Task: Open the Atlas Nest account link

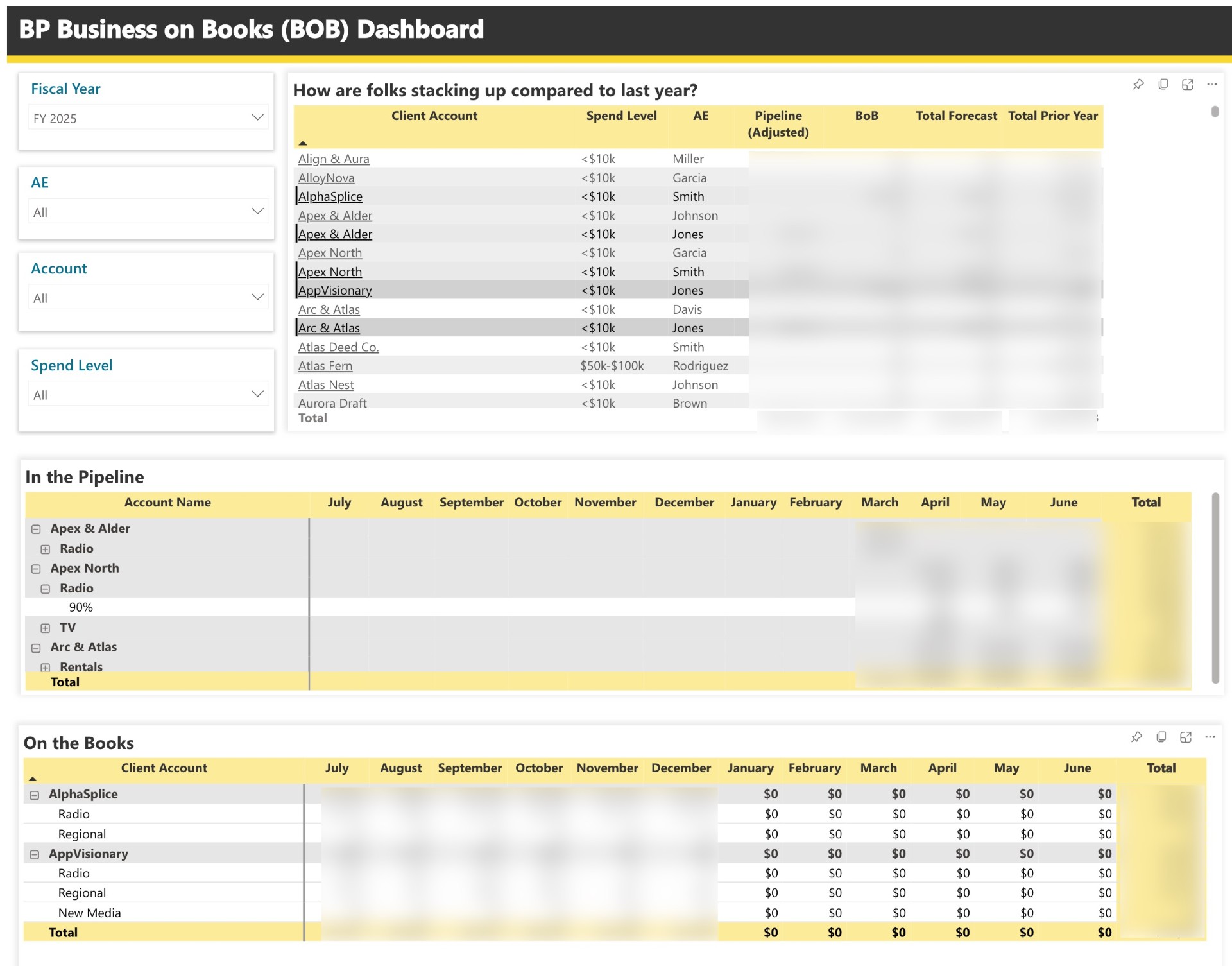Action: [x=326, y=384]
